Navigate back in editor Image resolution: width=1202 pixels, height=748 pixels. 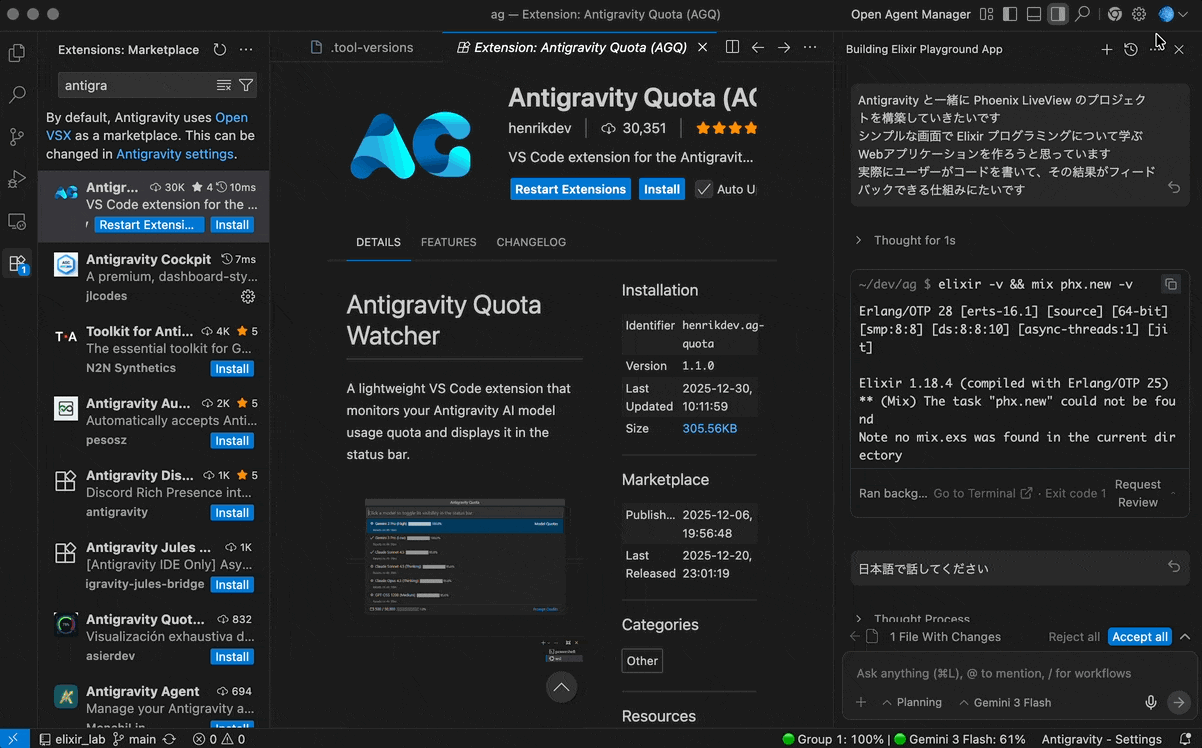tap(758, 47)
